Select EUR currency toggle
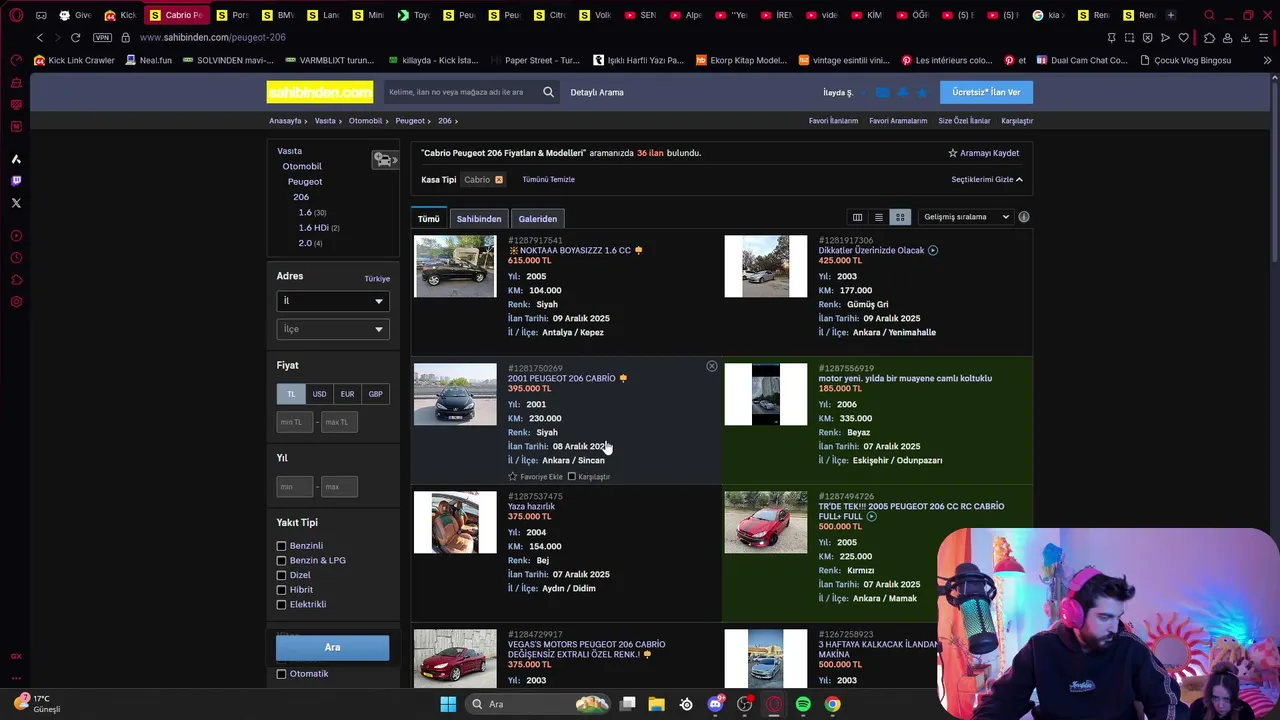This screenshot has height=720, width=1280. [347, 394]
